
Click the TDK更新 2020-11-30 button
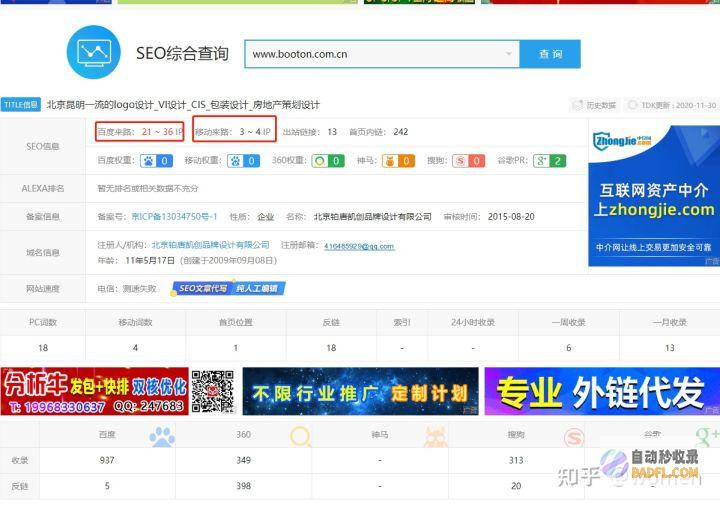point(672,105)
